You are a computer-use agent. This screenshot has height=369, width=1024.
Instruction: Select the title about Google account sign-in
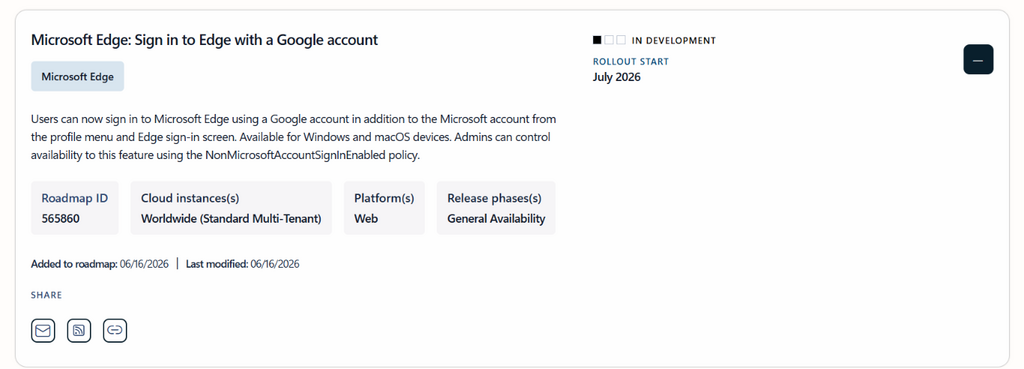[x=204, y=40]
